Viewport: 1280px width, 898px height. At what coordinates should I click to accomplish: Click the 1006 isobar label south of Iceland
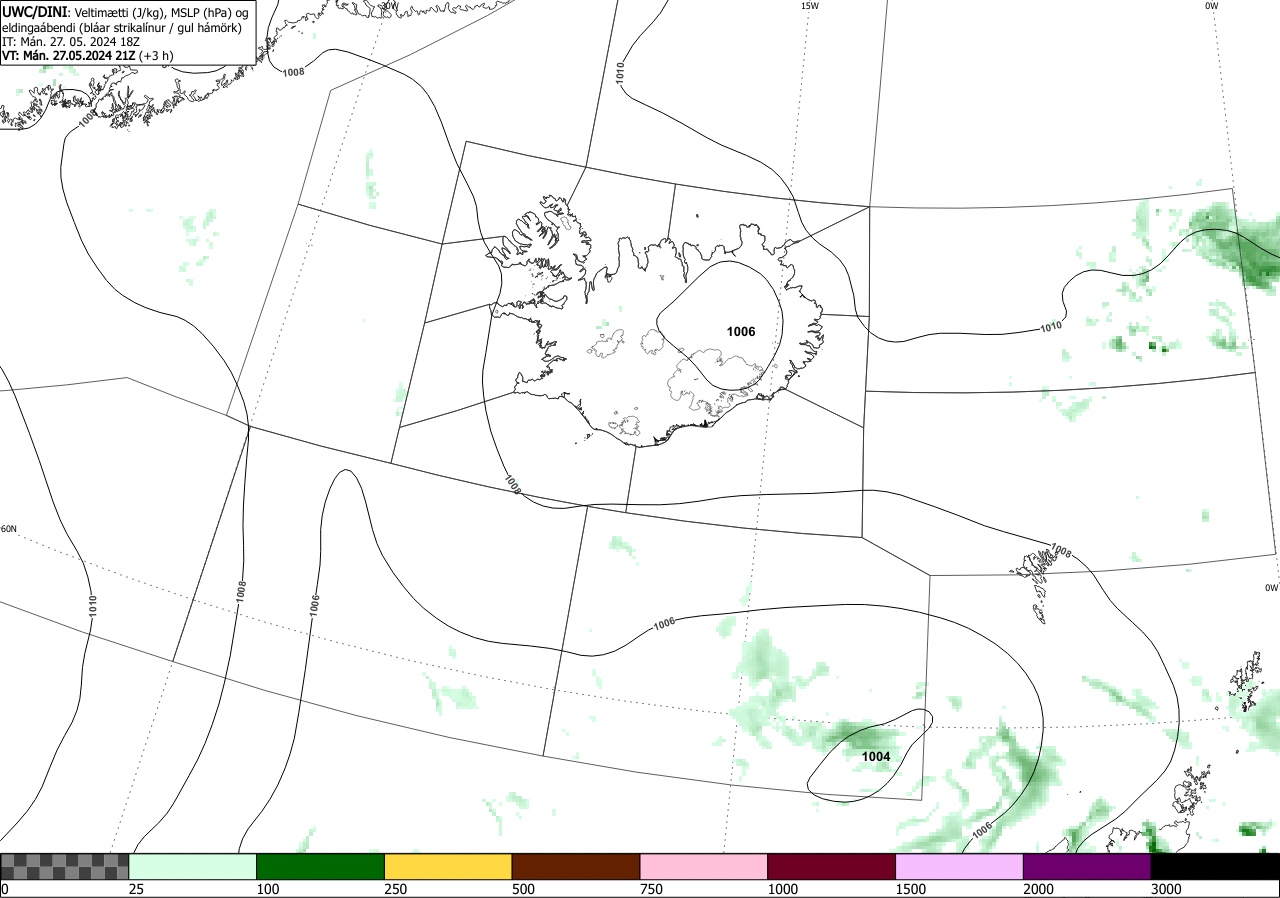(664, 623)
